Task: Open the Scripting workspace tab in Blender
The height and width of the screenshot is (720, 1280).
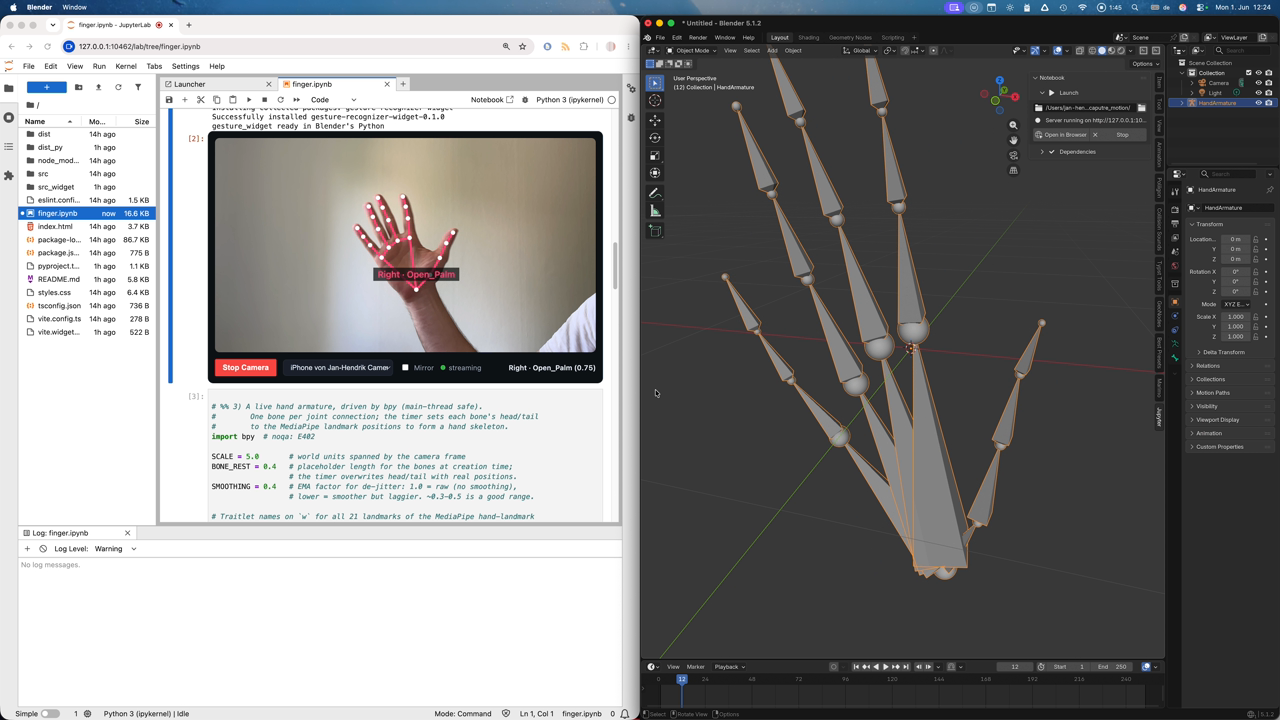Action: [x=892, y=38]
